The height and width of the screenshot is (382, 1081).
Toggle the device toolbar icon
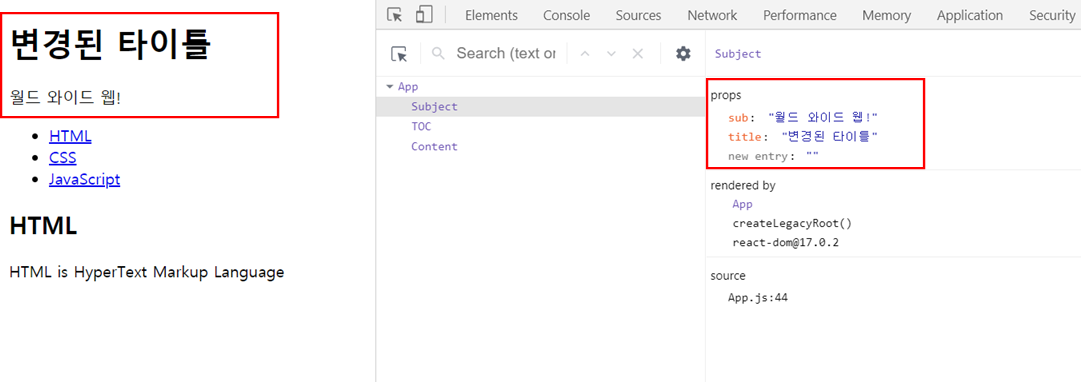click(x=424, y=14)
